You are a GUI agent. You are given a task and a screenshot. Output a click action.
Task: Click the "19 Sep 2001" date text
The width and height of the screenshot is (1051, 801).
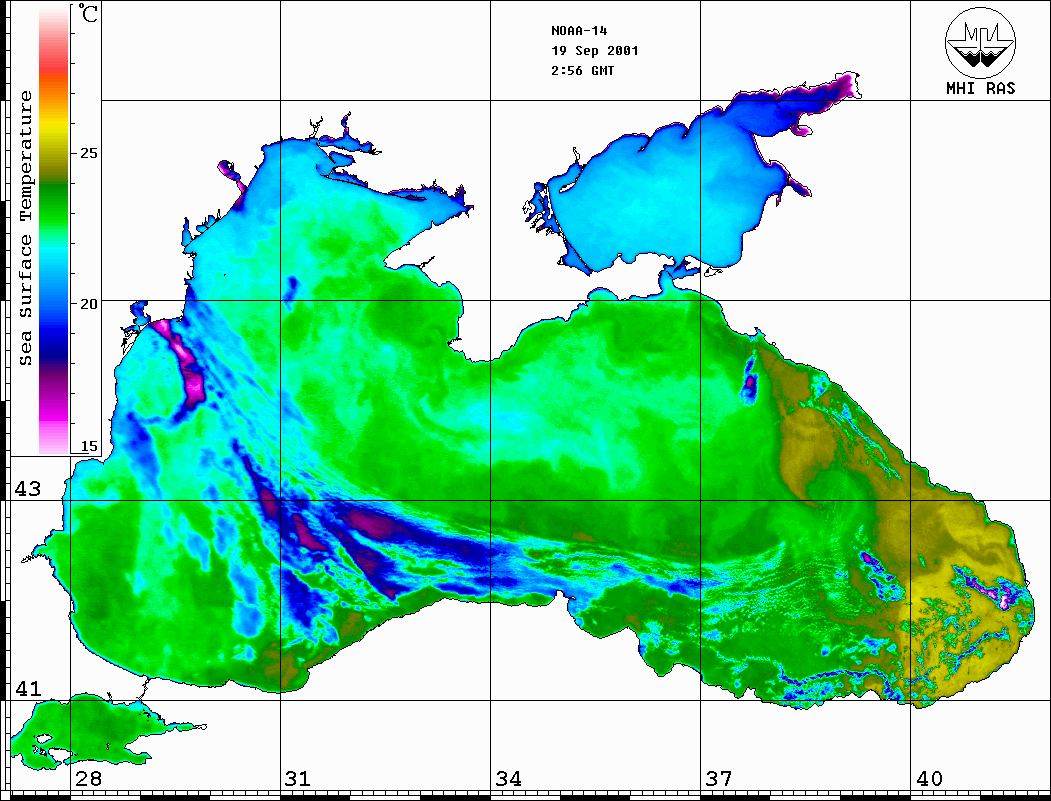click(595, 51)
